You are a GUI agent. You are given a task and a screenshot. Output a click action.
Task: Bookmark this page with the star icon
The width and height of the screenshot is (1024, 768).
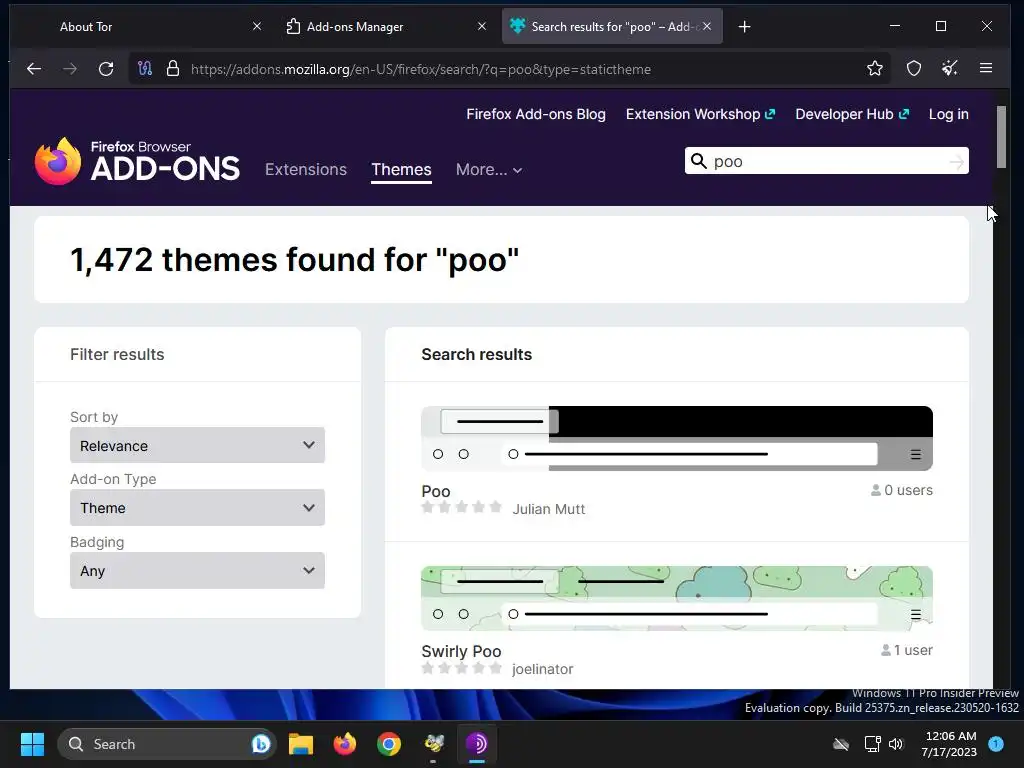(x=874, y=69)
